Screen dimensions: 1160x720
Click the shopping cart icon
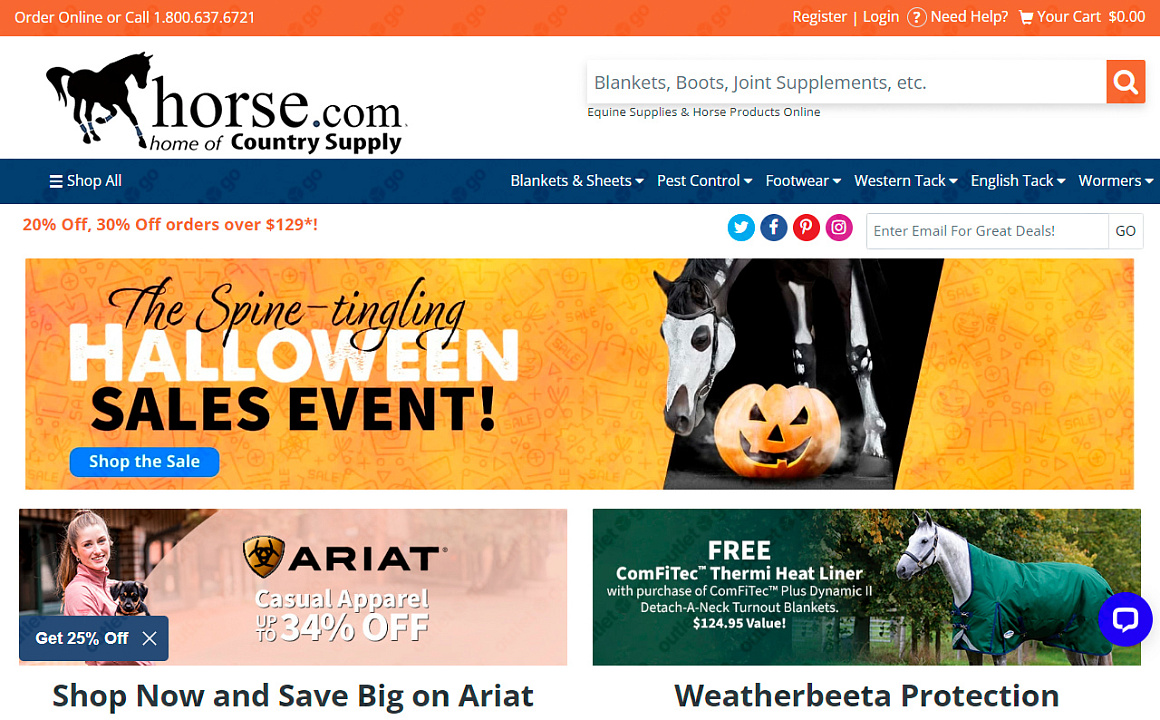pyautogui.click(x=1025, y=17)
